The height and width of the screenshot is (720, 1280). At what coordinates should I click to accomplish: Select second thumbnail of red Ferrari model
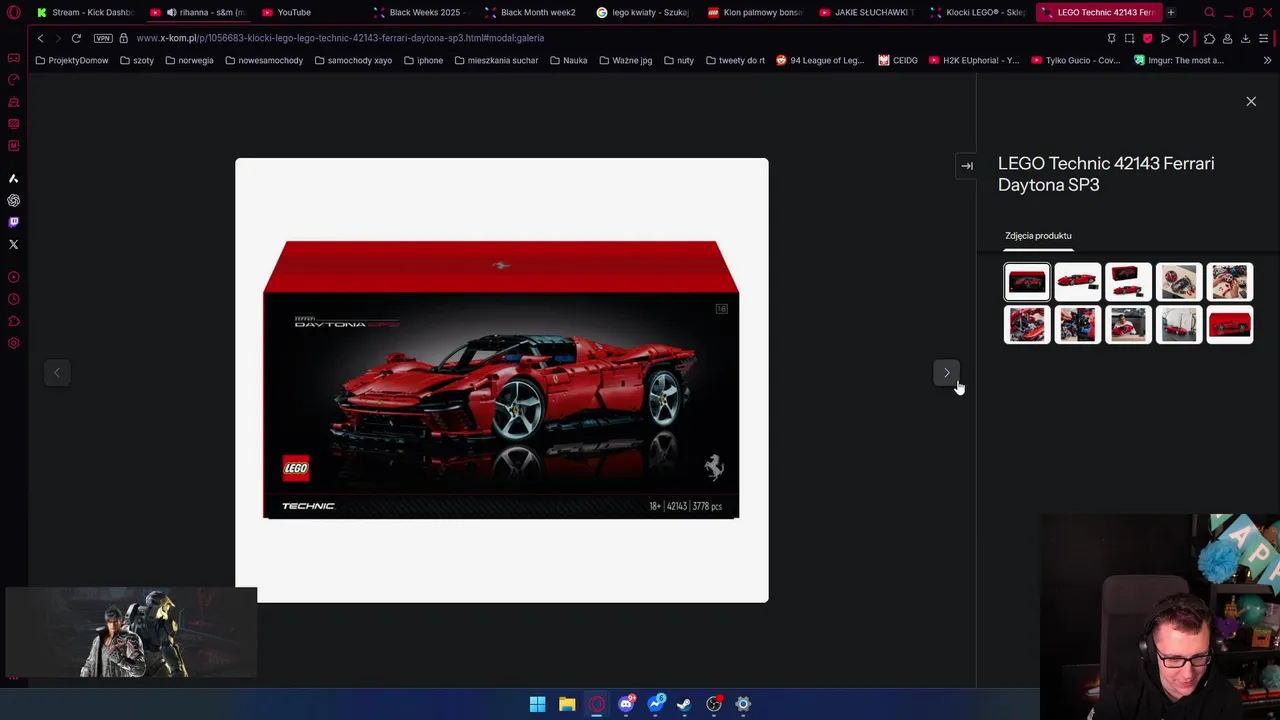[1078, 282]
